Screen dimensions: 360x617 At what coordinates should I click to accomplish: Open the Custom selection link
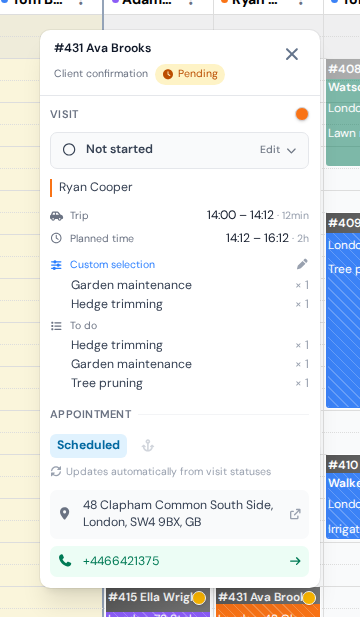[x=113, y=264]
